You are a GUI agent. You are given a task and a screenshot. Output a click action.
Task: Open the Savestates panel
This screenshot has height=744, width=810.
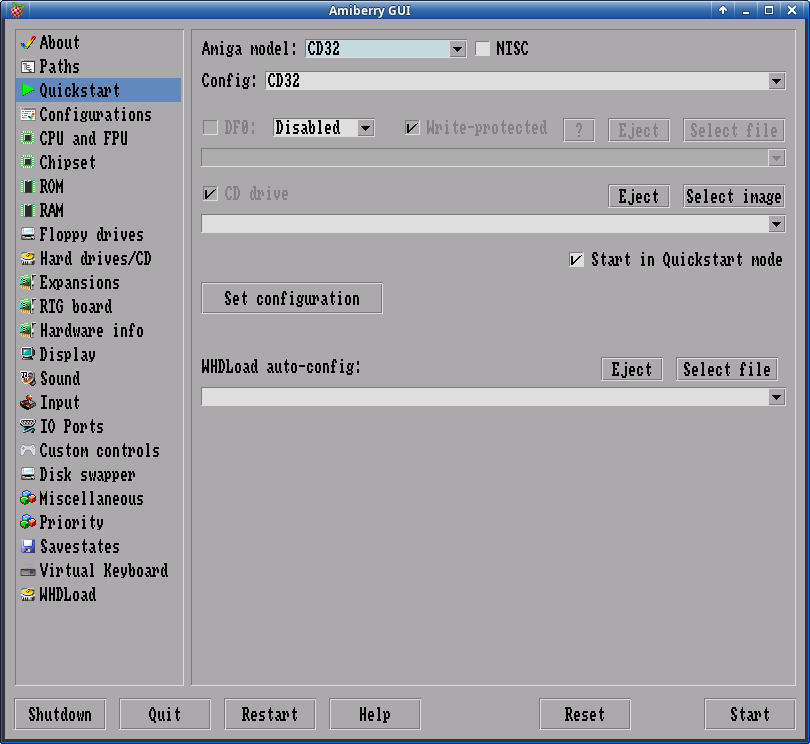pos(98,547)
